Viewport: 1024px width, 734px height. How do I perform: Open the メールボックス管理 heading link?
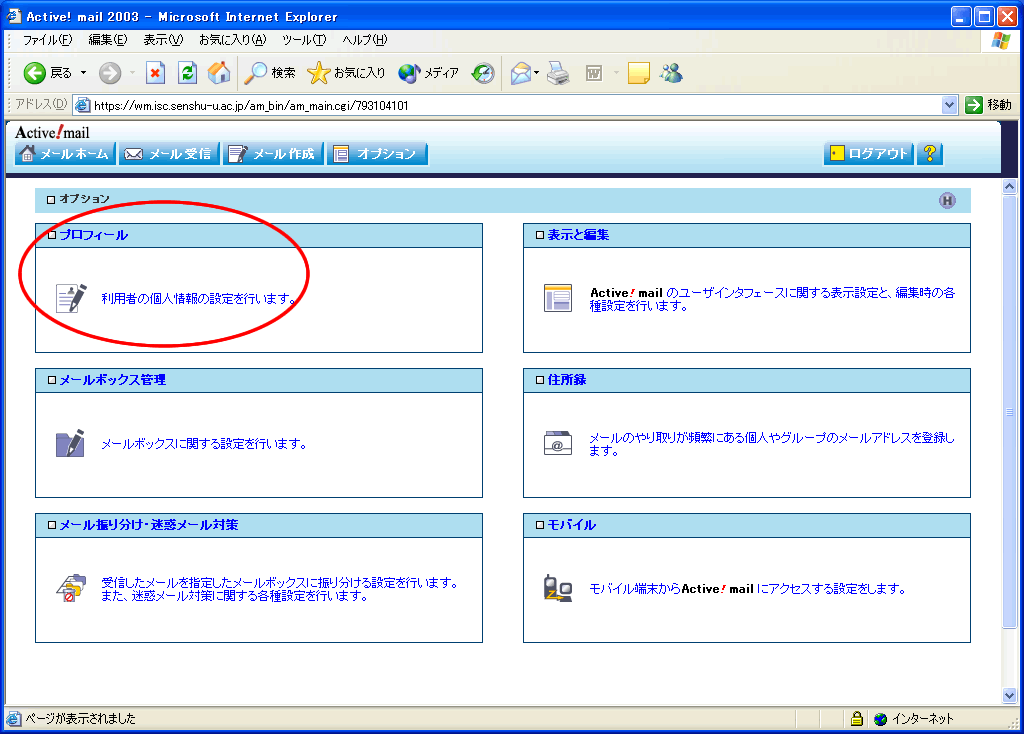pos(112,380)
